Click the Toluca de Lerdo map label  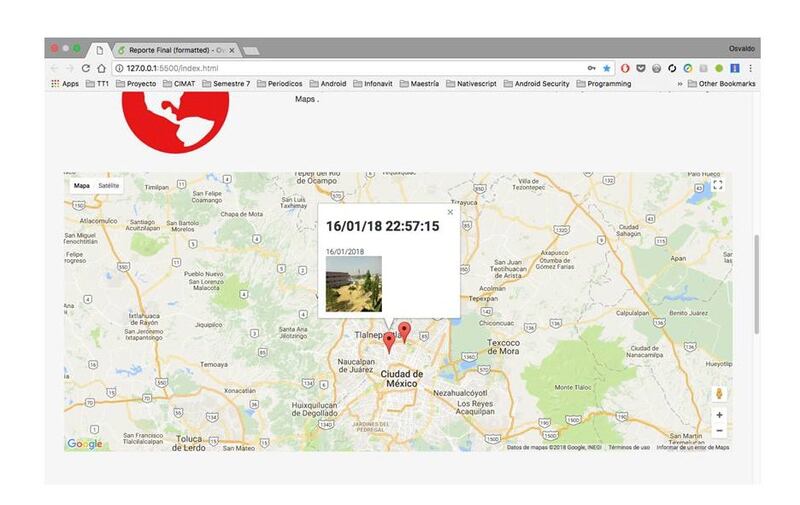(x=189, y=443)
